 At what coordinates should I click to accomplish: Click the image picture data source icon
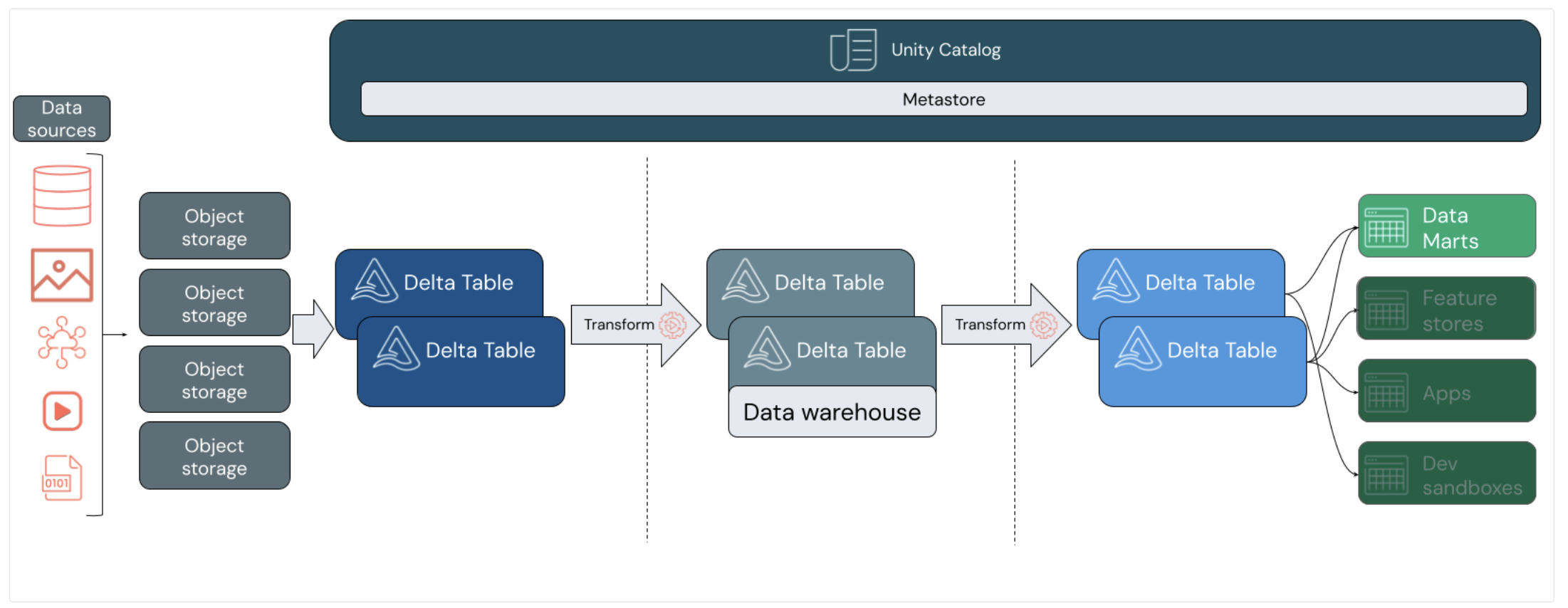(x=62, y=275)
